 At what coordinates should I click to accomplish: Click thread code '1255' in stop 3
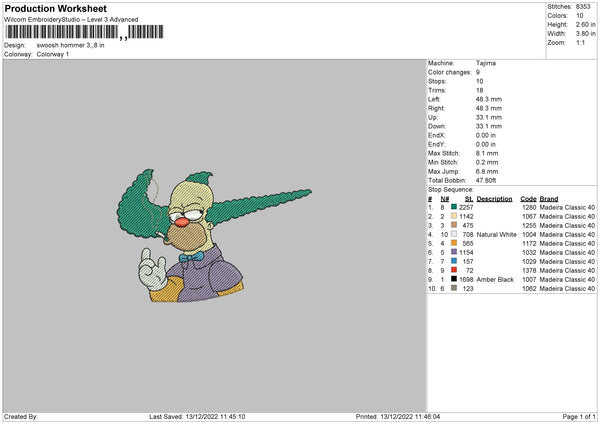click(x=529, y=225)
